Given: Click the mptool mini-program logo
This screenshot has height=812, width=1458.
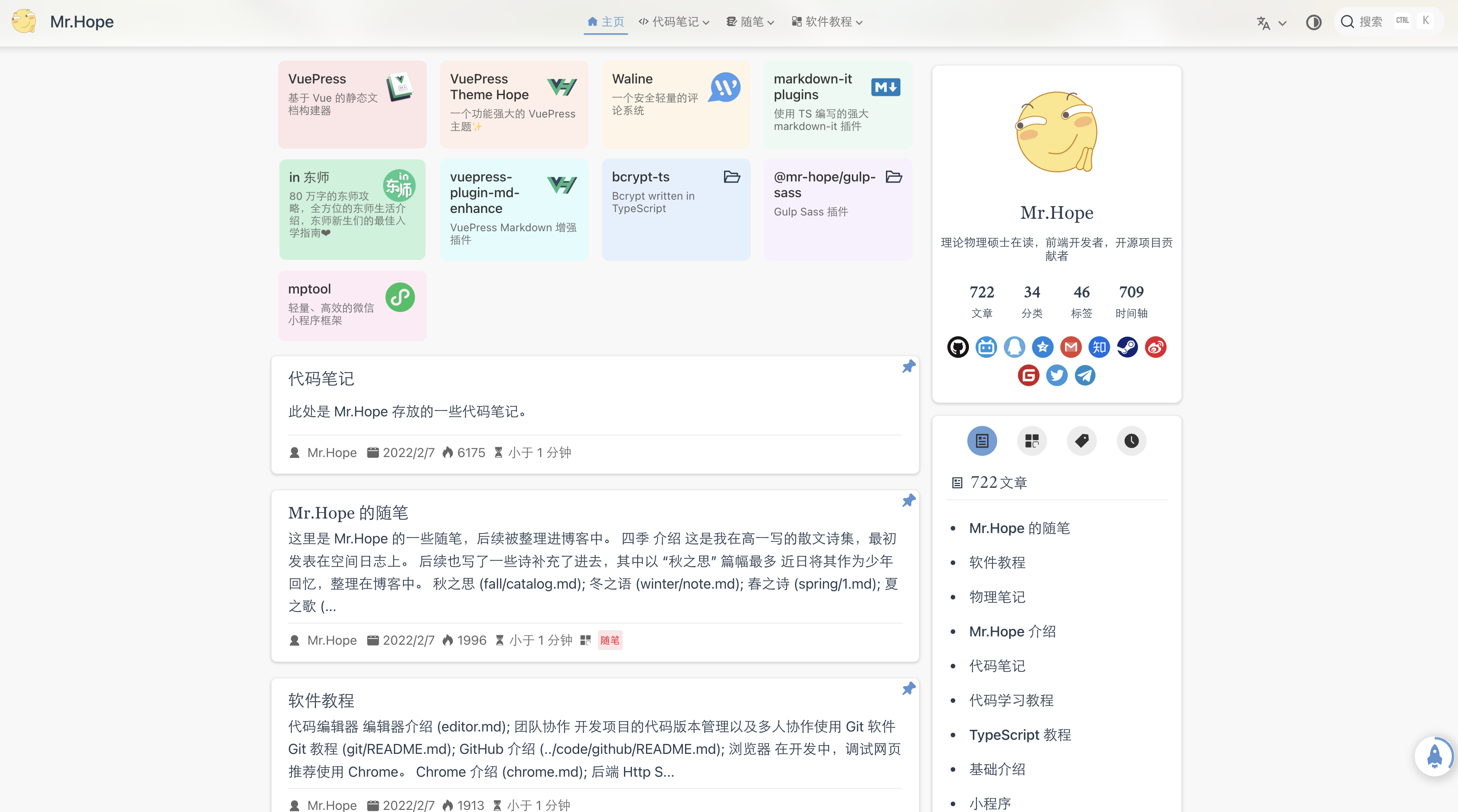Looking at the screenshot, I should point(400,297).
